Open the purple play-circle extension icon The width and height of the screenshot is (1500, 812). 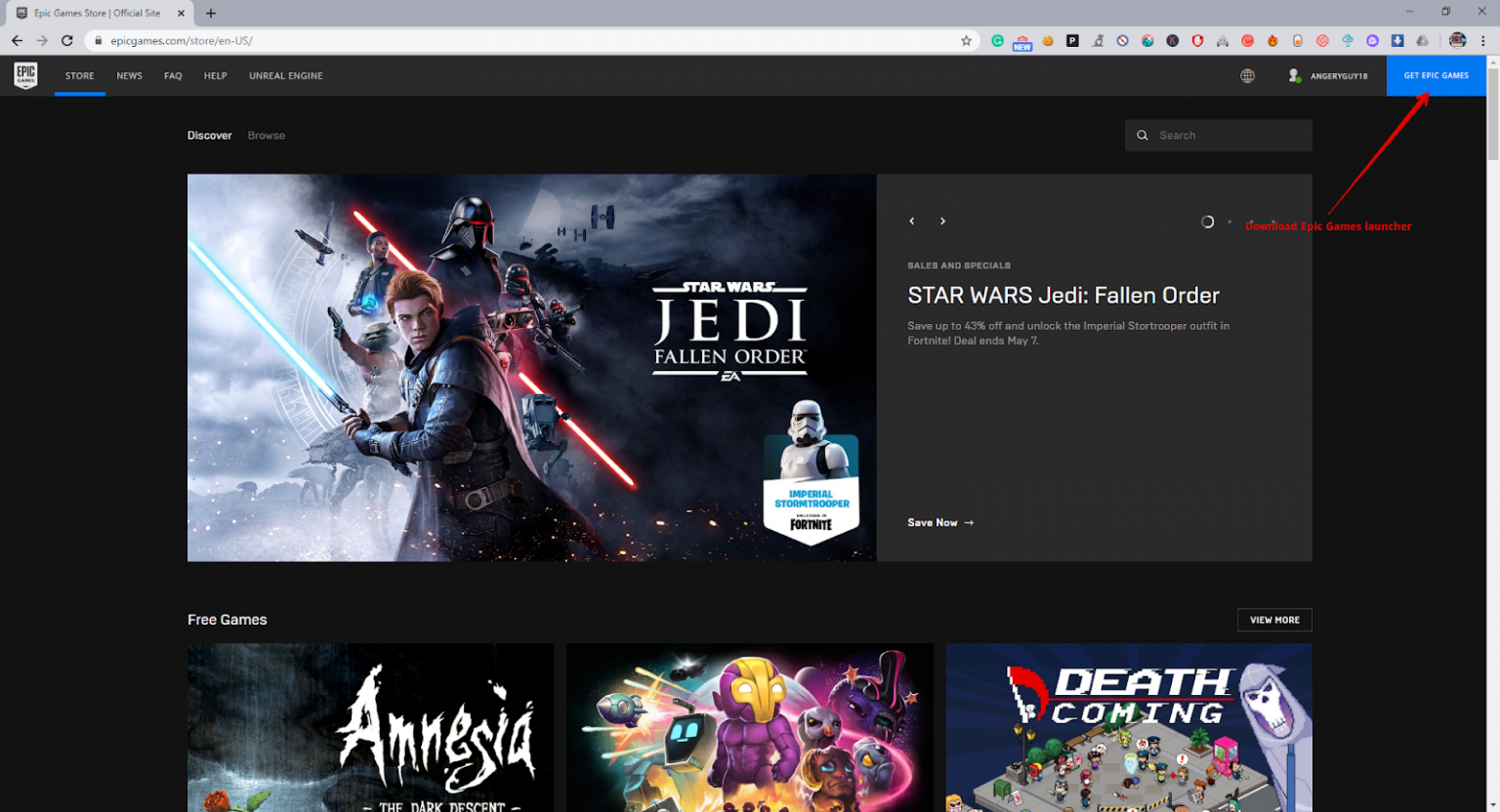pos(1372,40)
